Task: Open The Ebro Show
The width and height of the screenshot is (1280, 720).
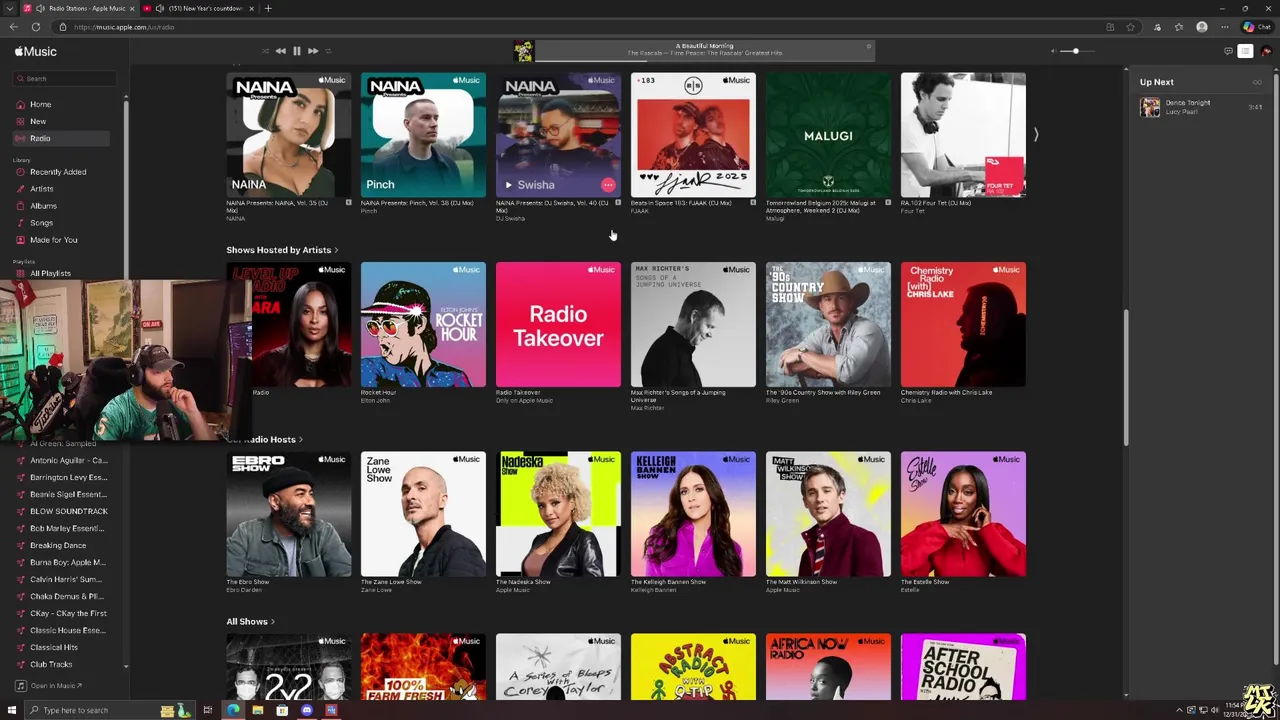Action: (x=288, y=514)
